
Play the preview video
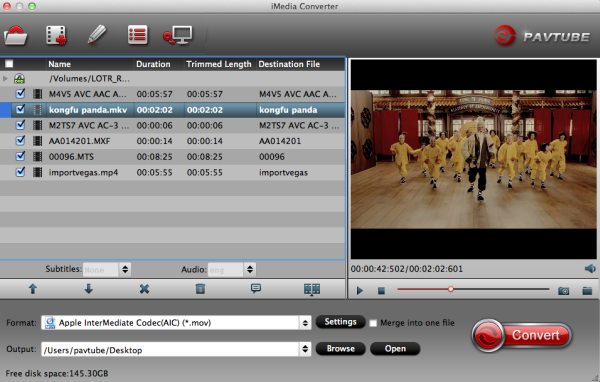pos(360,291)
